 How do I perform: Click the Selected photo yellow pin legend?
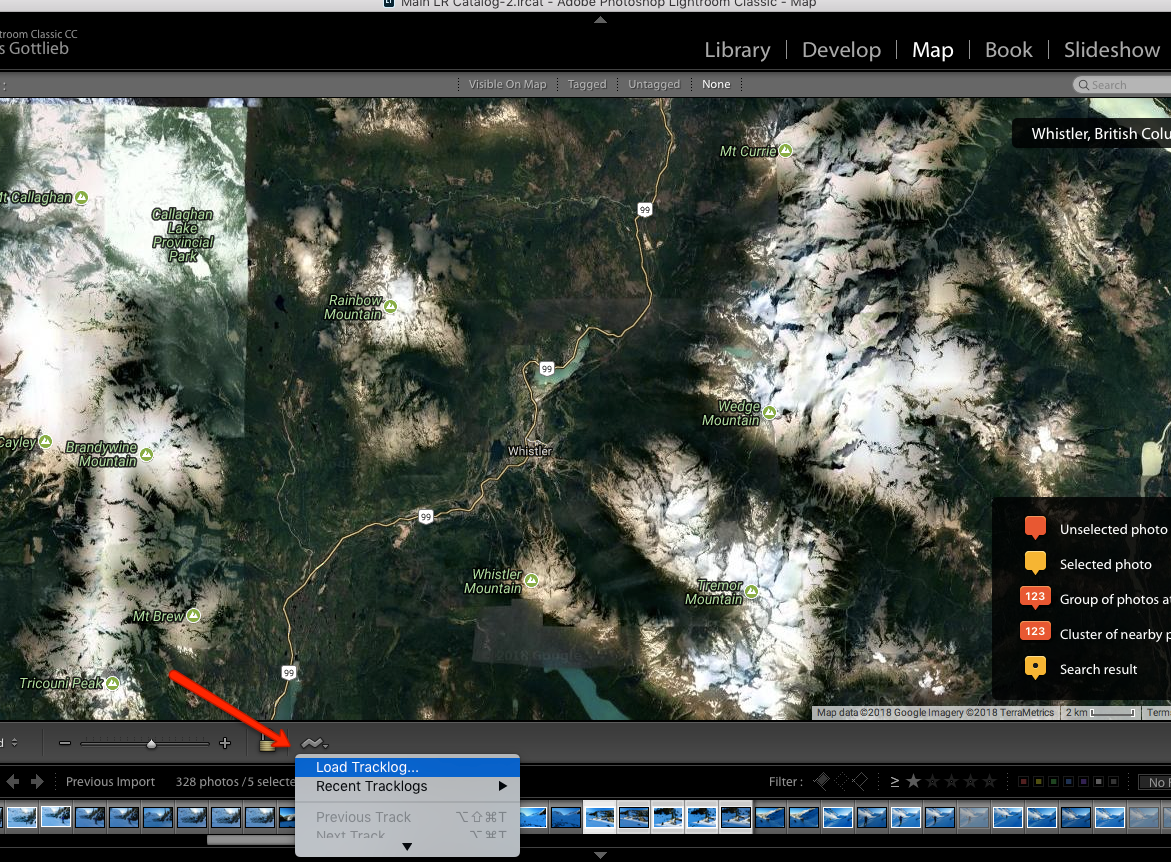point(1035,563)
